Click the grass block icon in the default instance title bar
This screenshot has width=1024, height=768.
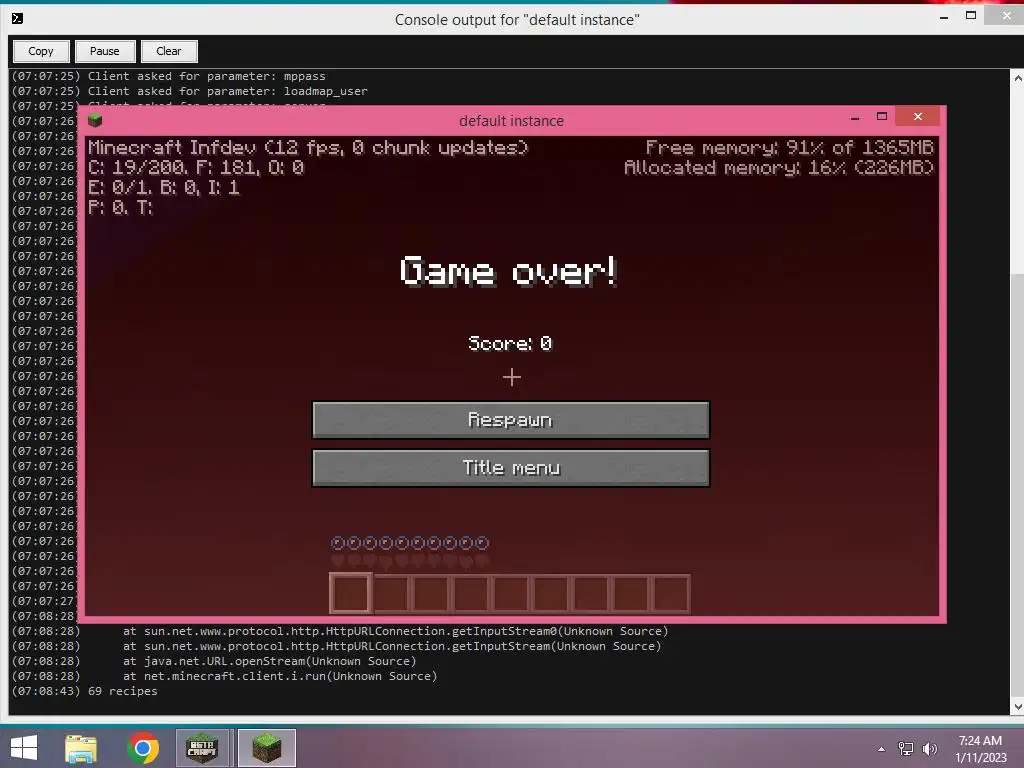(95, 120)
